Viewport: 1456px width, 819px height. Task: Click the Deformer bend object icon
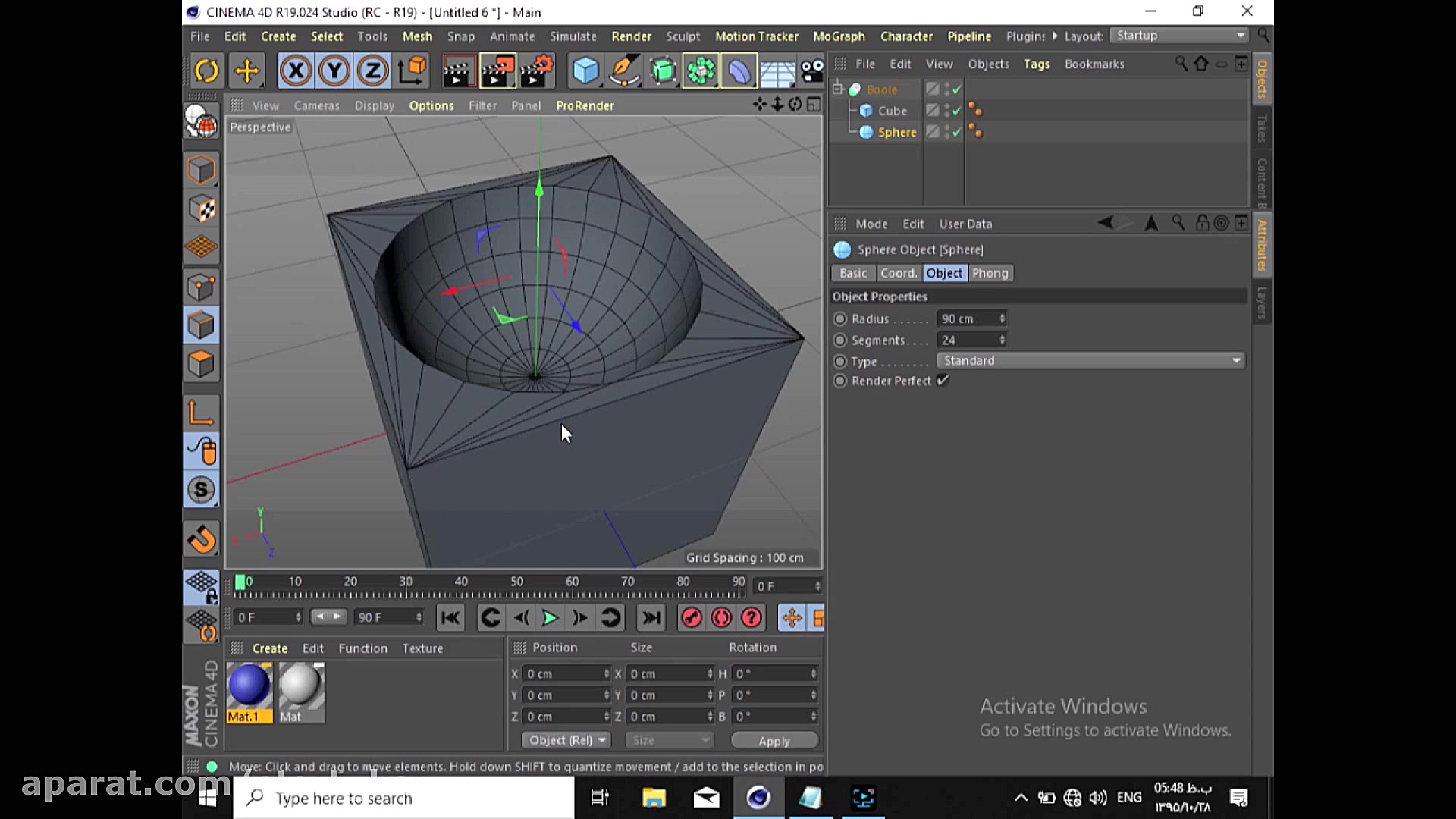coord(739,71)
